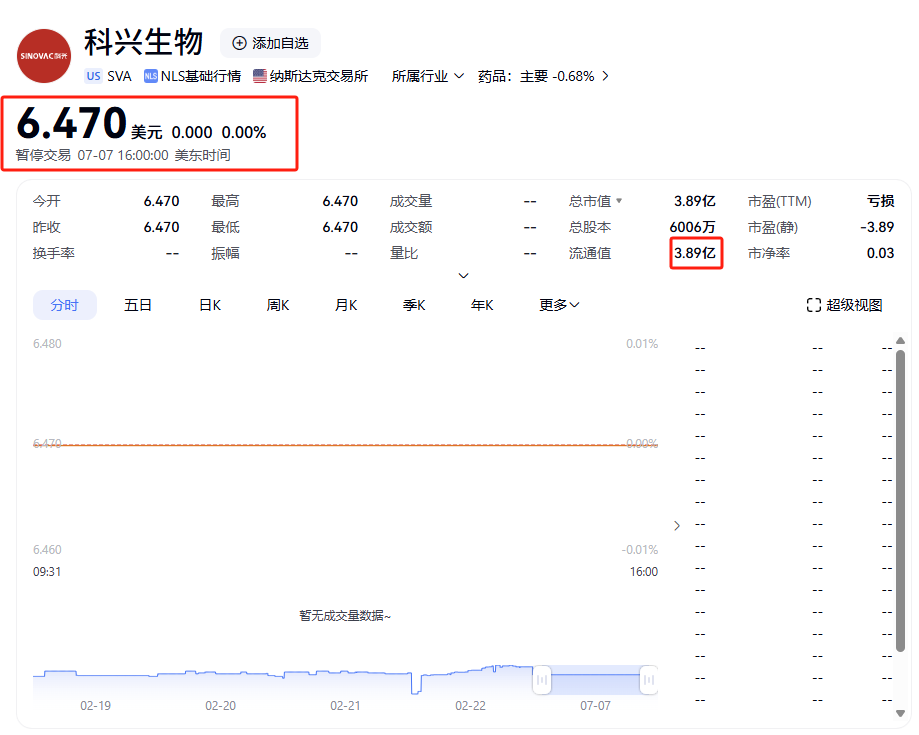
Task: Open 超级视图 fullscreen view
Action: point(844,305)
